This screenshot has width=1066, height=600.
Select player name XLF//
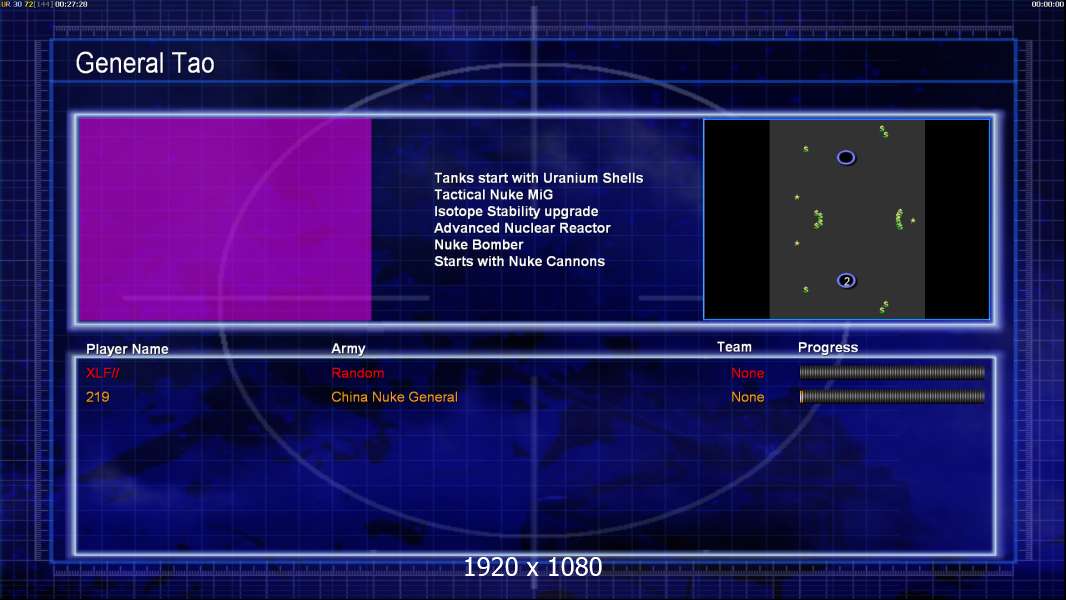[103, 373]
